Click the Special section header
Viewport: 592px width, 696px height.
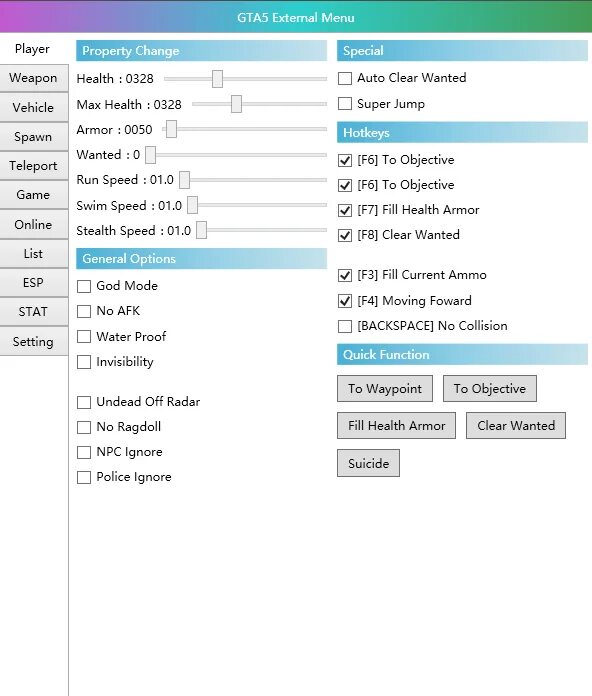462,51
